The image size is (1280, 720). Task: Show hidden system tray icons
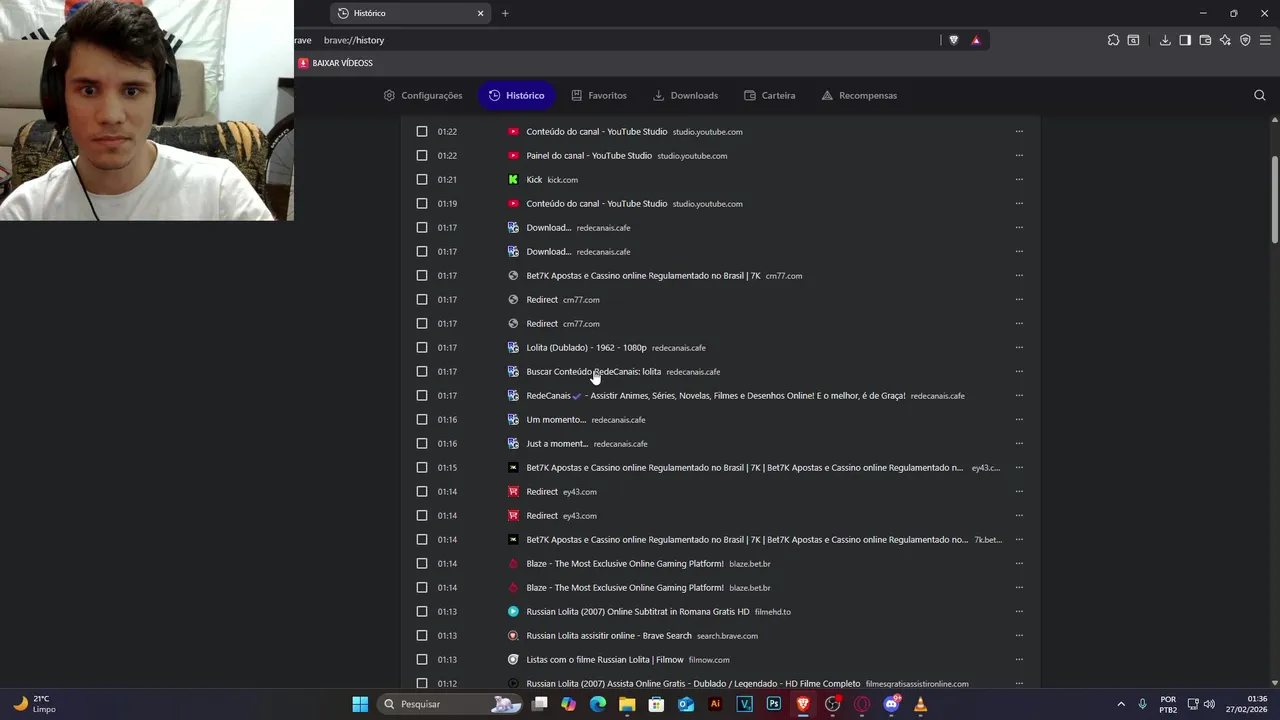[x=1121, y=704]
